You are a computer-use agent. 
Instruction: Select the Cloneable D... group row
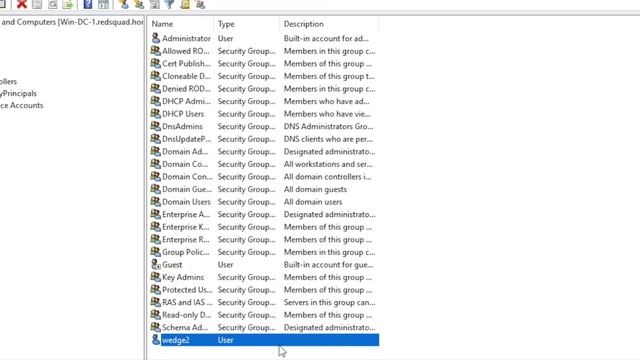point(264,76)
